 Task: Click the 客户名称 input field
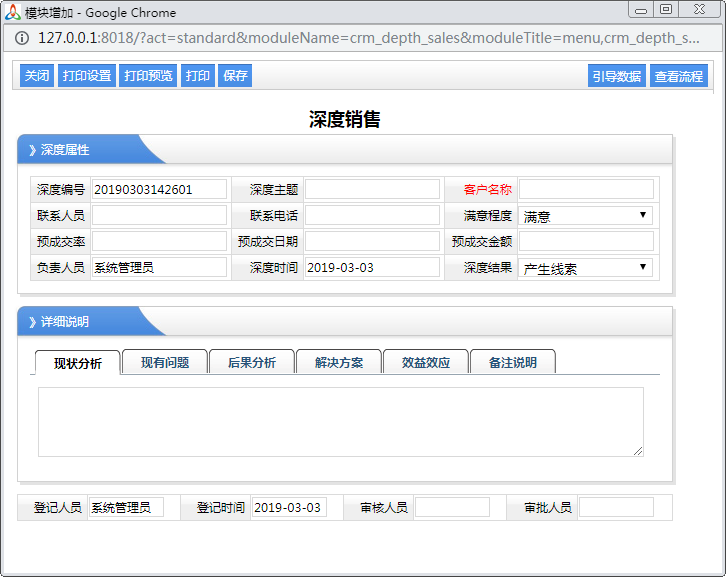coord(586,190)
